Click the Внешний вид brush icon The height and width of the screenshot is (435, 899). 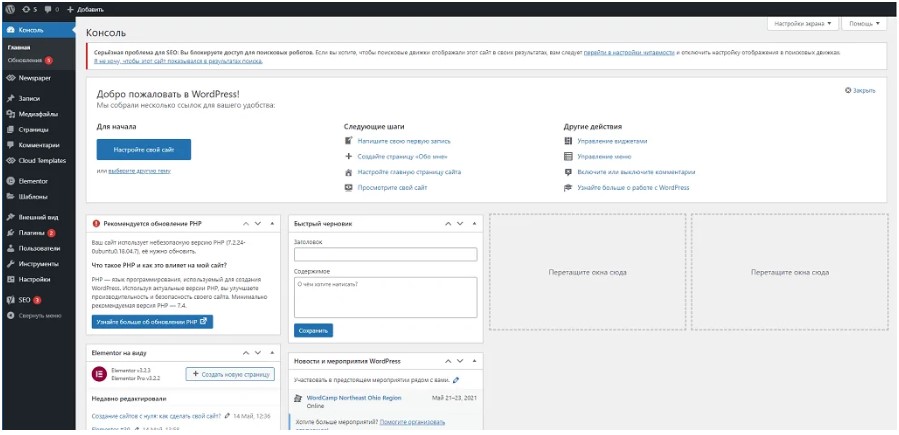point(10,217)
